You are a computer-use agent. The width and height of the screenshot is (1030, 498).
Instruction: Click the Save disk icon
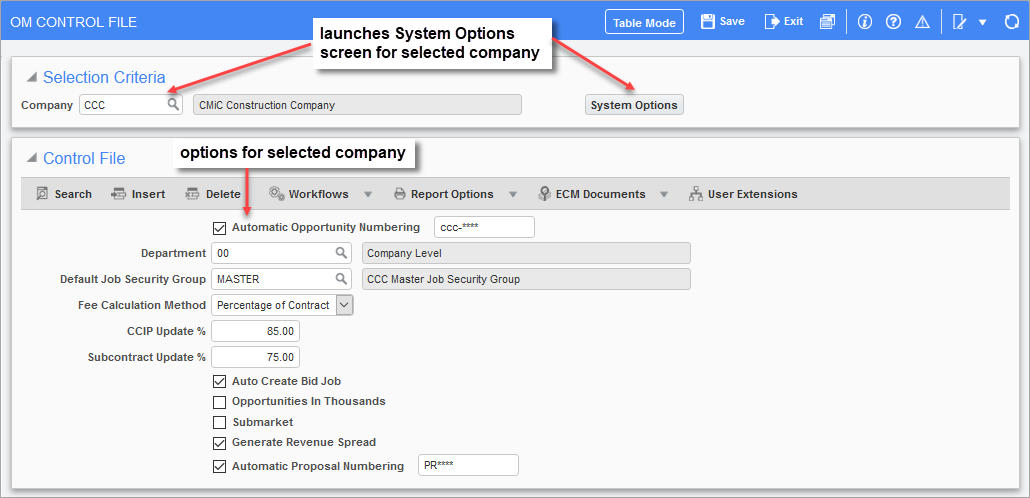(707, 22)
